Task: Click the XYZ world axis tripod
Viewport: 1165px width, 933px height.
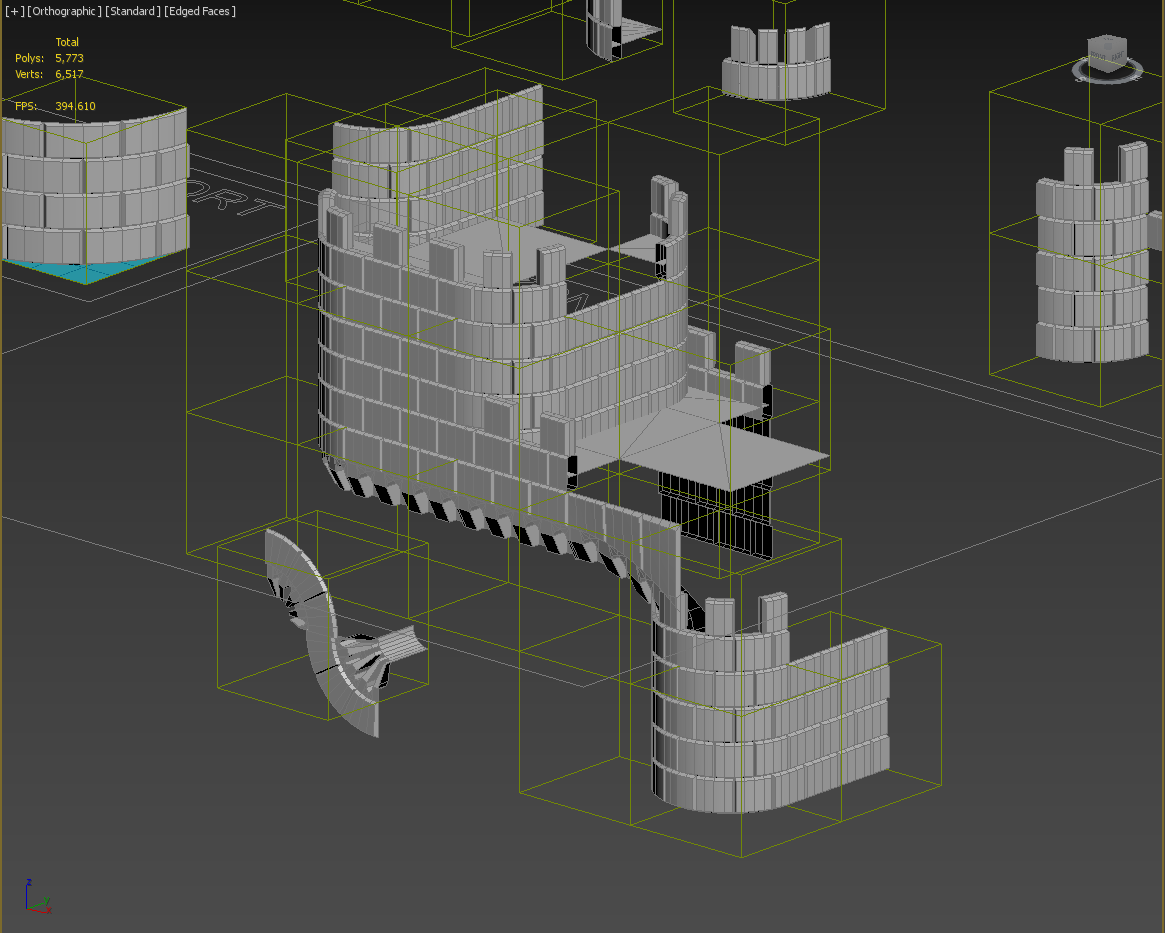Action: (37, 898)
